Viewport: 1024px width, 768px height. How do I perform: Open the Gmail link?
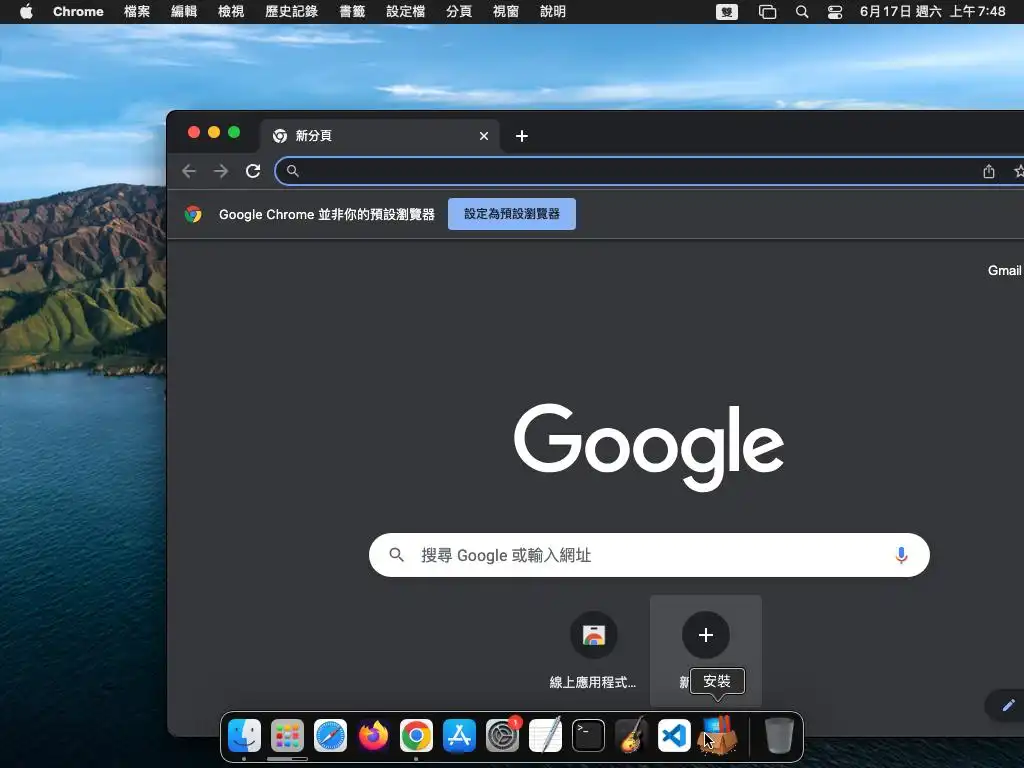(x=1004, y=270)
